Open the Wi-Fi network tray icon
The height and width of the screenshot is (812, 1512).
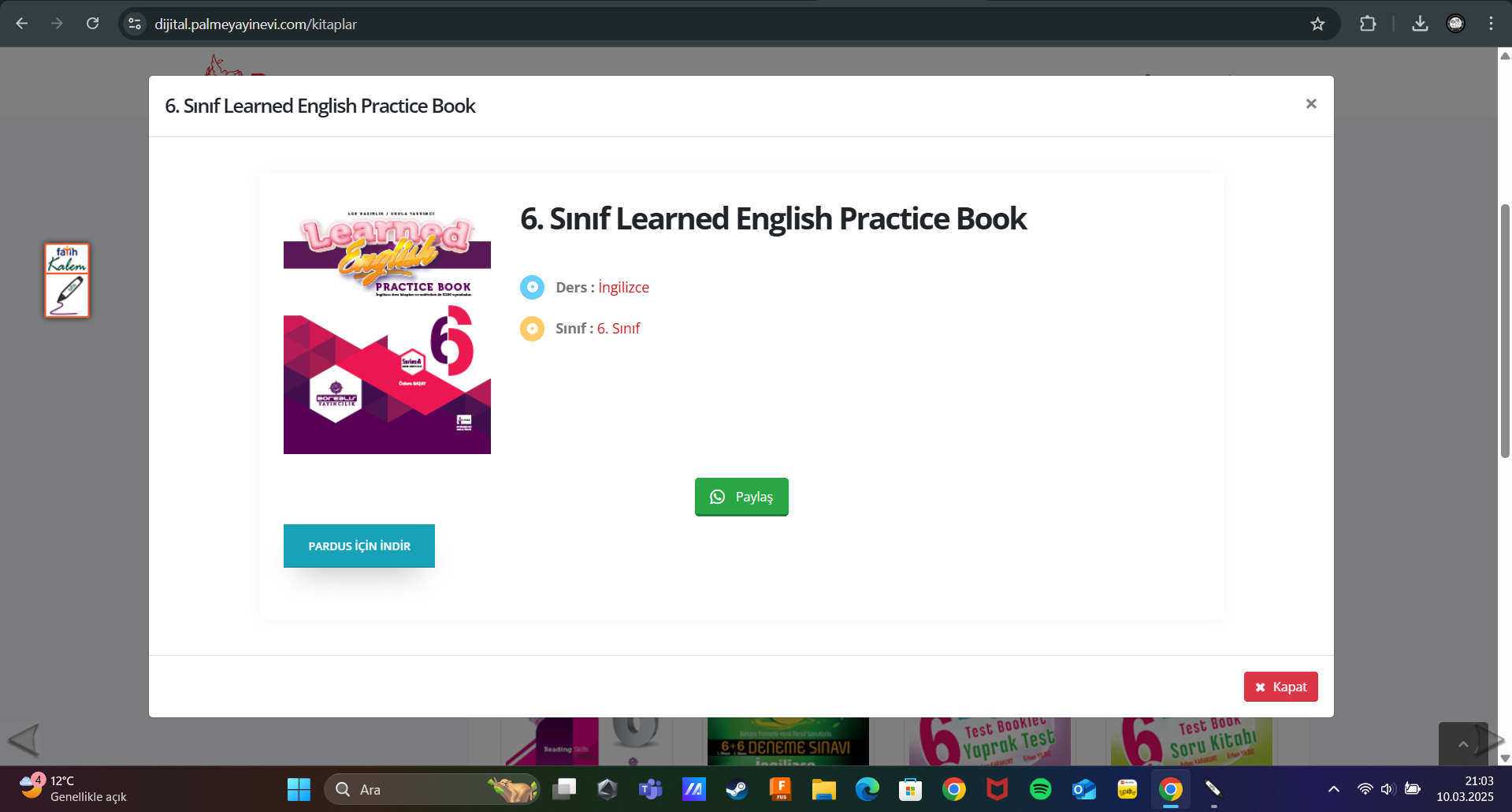tap(1365, 789)
